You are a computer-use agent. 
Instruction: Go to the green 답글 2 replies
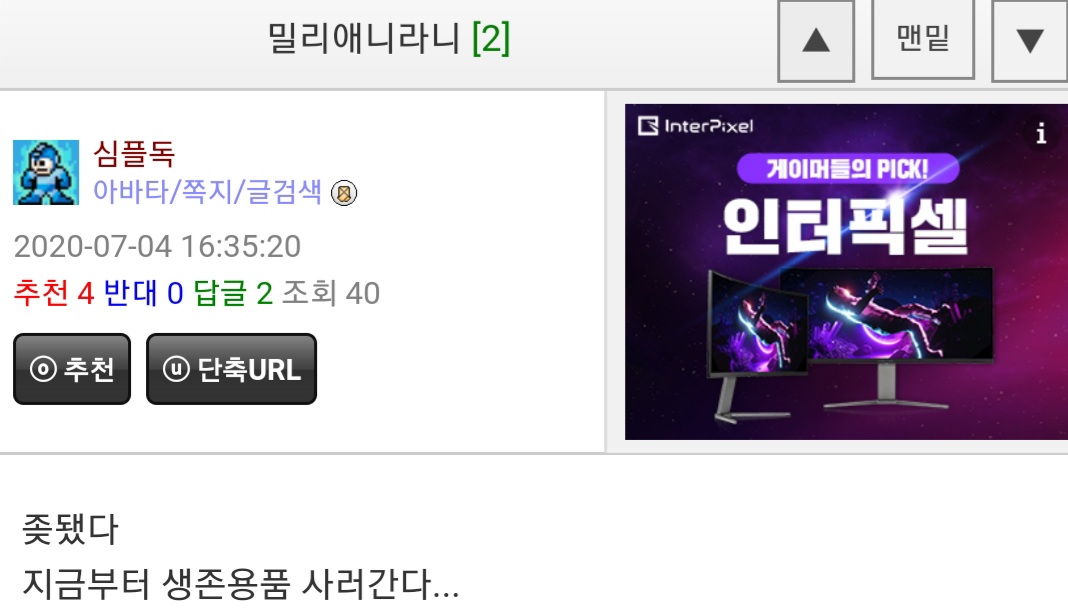point(233,293)
